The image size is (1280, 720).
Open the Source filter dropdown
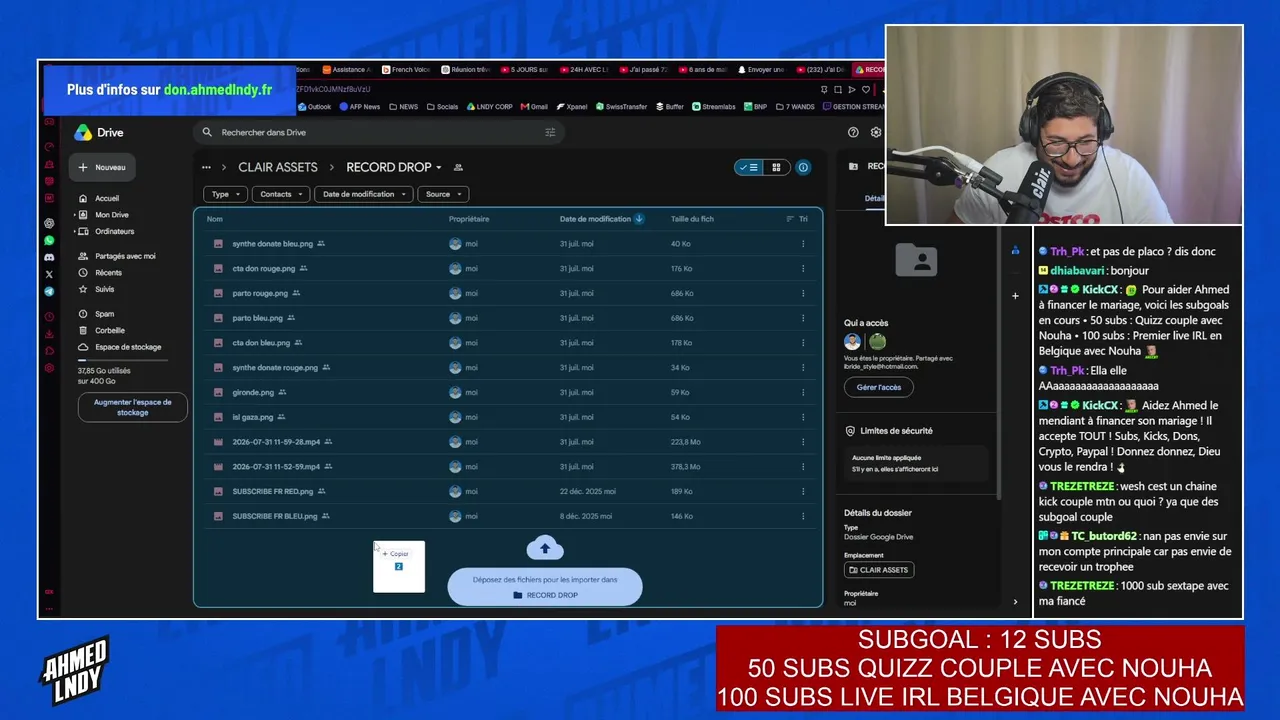(443, 194)
